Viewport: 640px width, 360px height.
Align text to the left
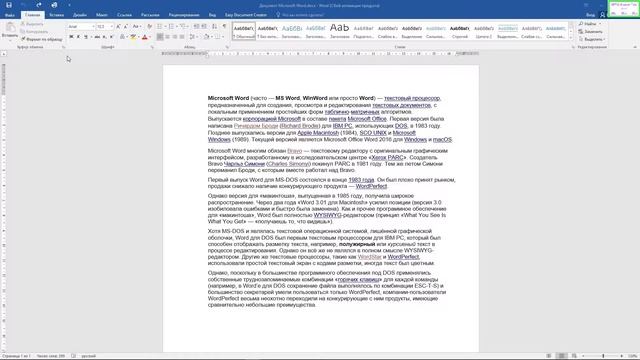click(160, 37)
